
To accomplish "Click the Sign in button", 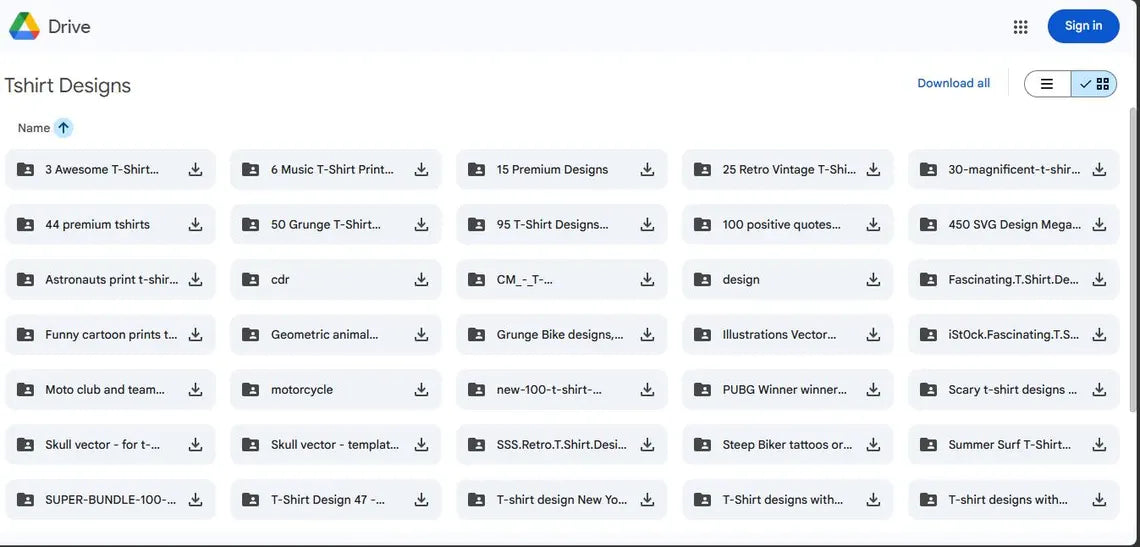I will pyautogui.click(x=1083, y=26).
